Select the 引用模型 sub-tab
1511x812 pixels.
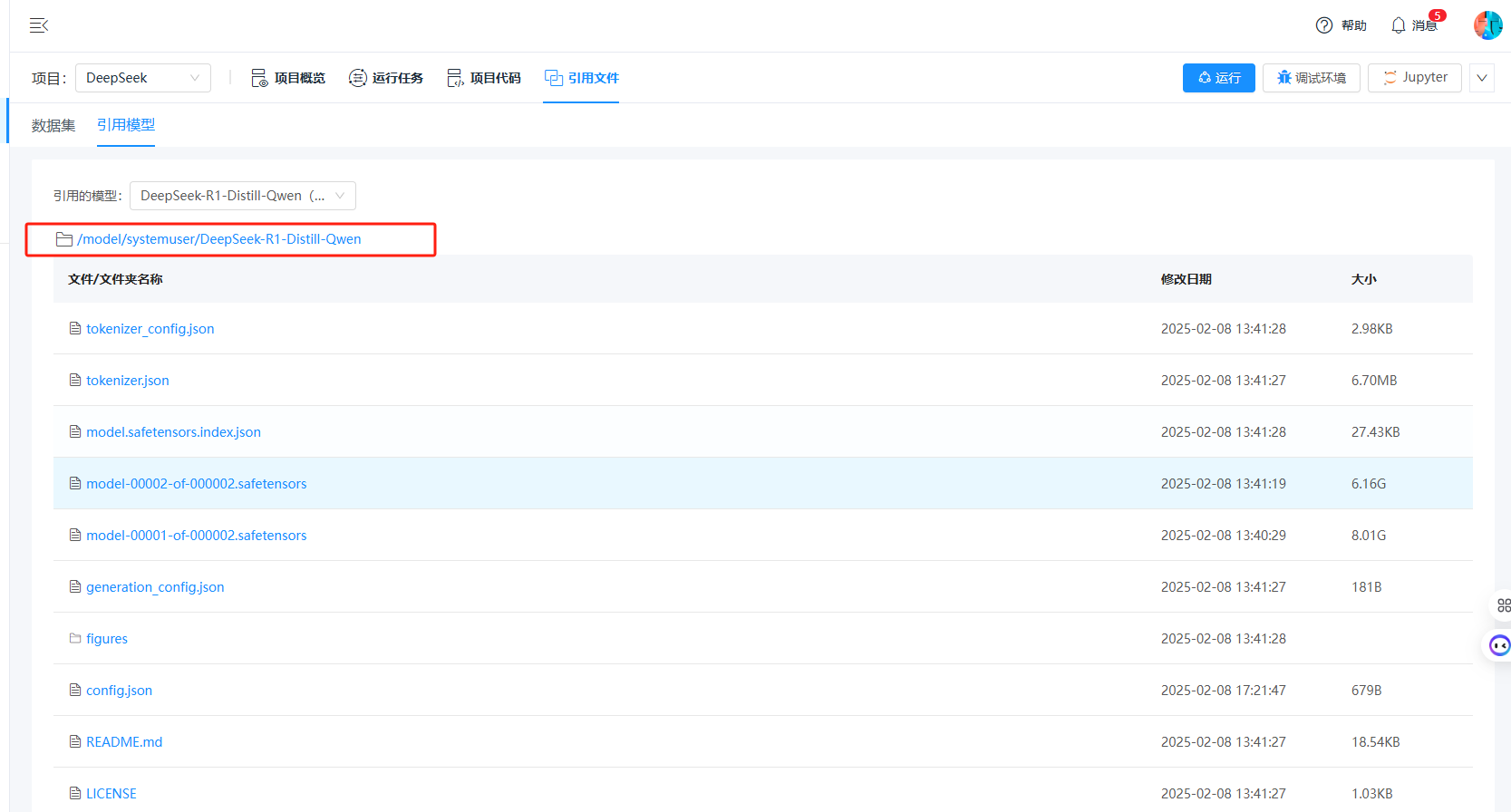pos(126,125)
